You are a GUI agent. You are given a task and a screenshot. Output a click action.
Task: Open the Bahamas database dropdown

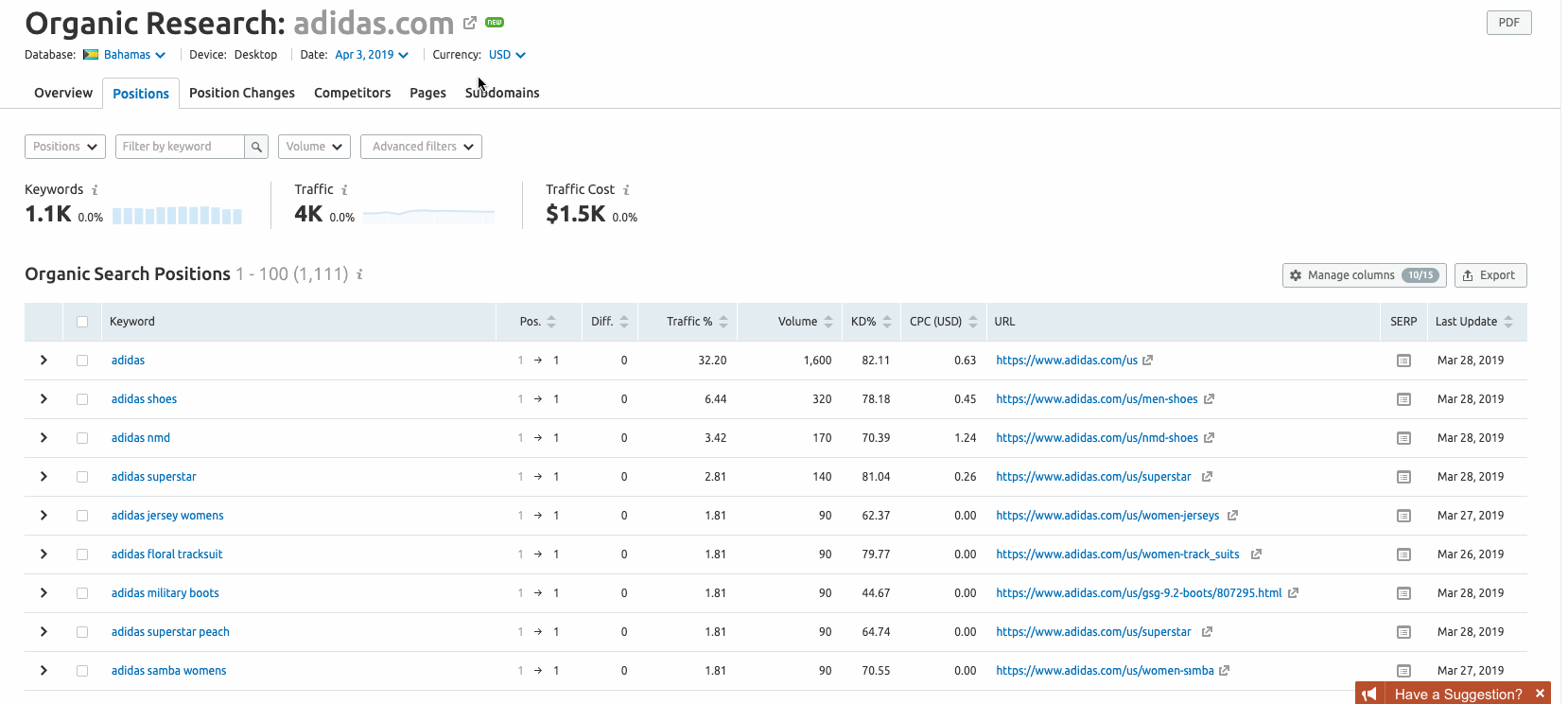pyautogui.click(x=125, y=55)
